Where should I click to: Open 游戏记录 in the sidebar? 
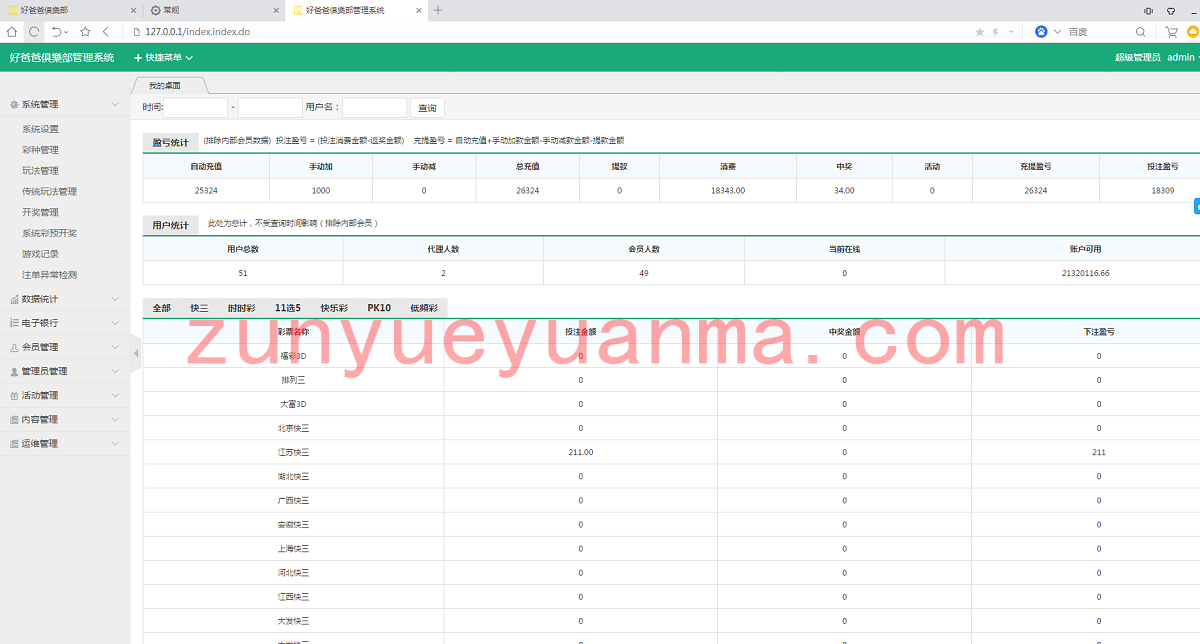(41, 254)
